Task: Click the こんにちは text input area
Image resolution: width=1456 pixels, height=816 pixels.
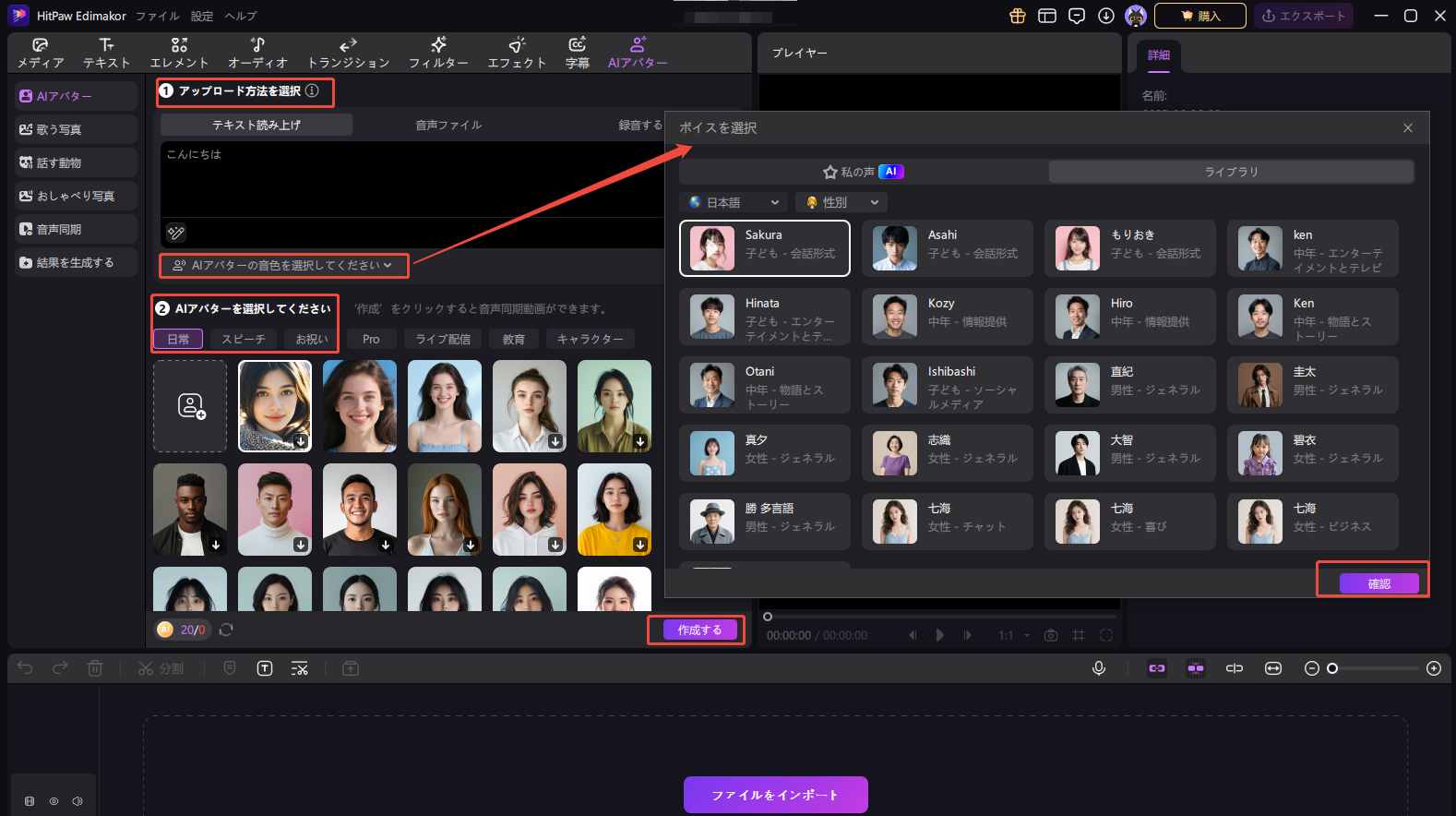Action: point(411,180)
